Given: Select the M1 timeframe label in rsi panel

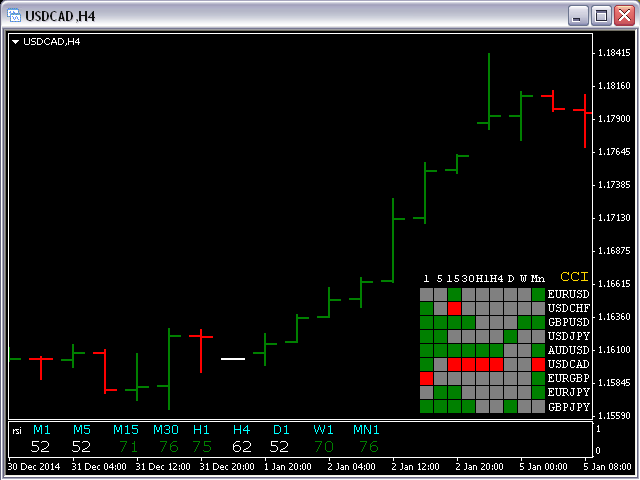Looking at the screenshot, I should pyautogui.click(x=42, y=429).
